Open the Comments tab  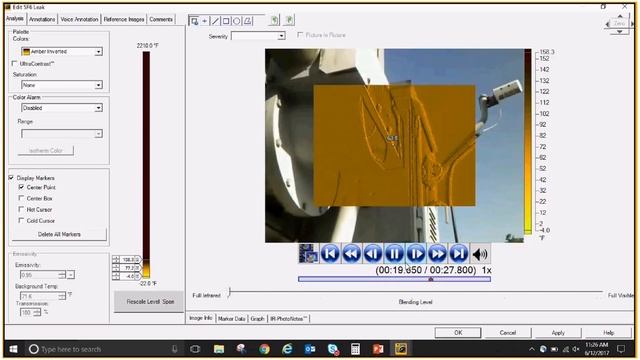pyautogui.click(x=161, y=19)
